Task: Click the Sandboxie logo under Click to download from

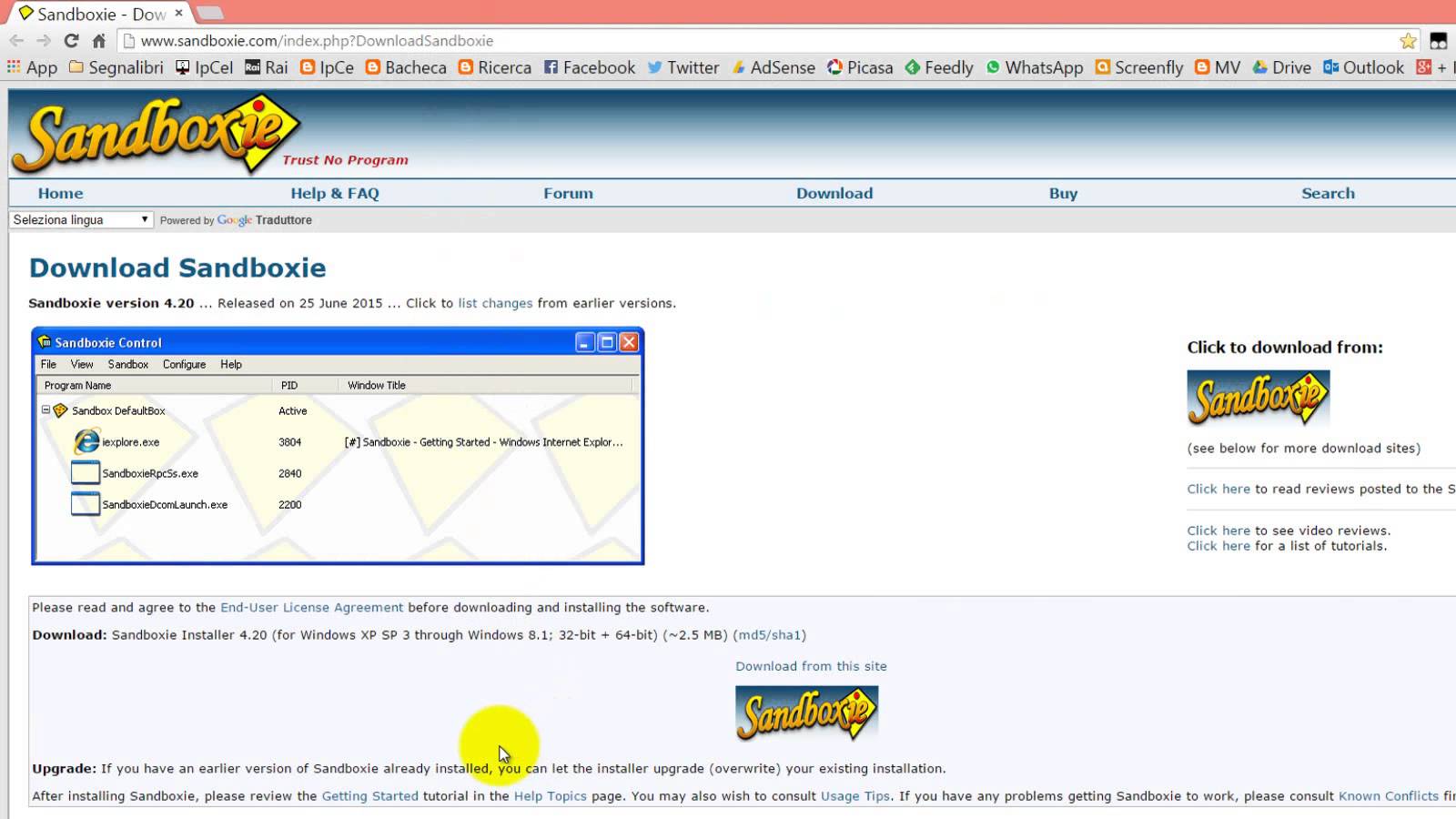Action: click(1259, 398)
